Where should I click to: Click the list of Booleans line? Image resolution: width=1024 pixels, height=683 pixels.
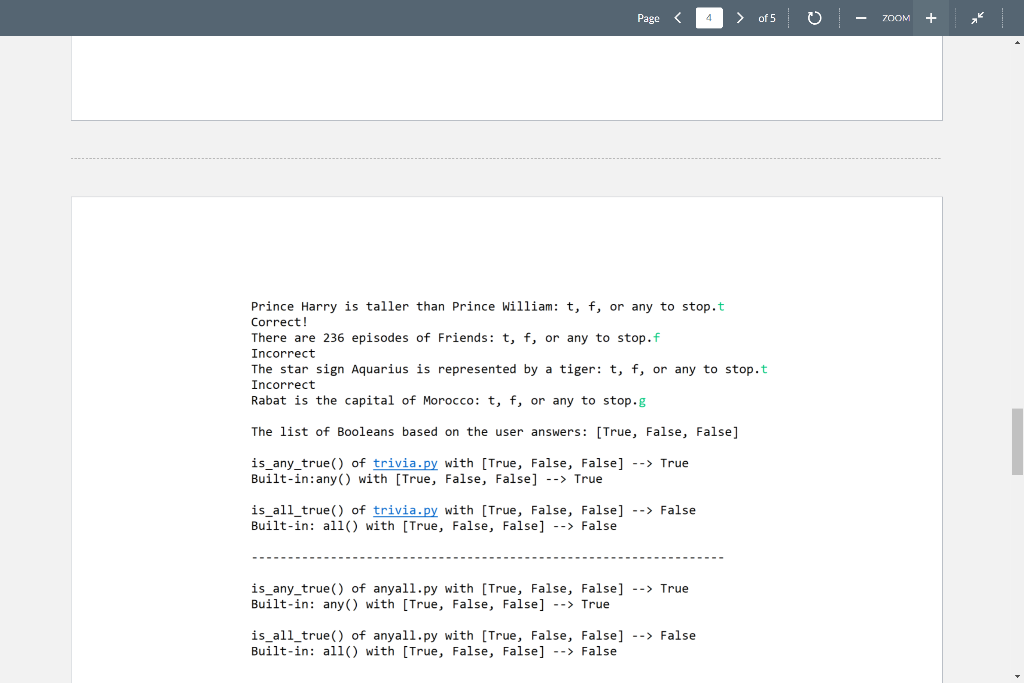494,431
